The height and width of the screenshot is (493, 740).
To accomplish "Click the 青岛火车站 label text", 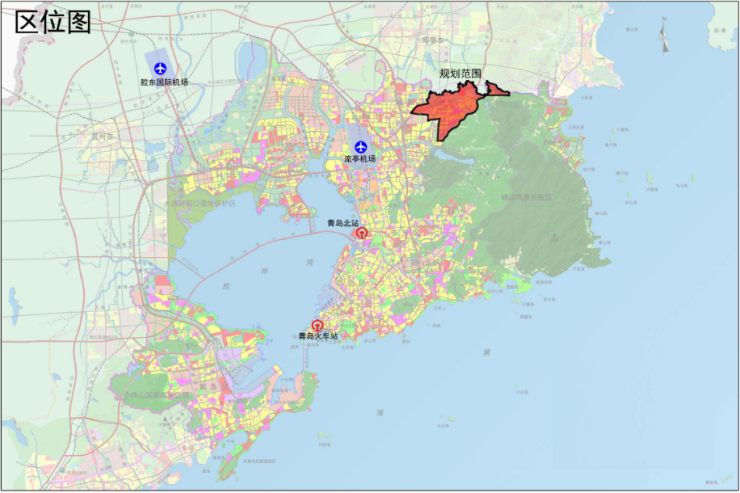I will pos(318,336).
